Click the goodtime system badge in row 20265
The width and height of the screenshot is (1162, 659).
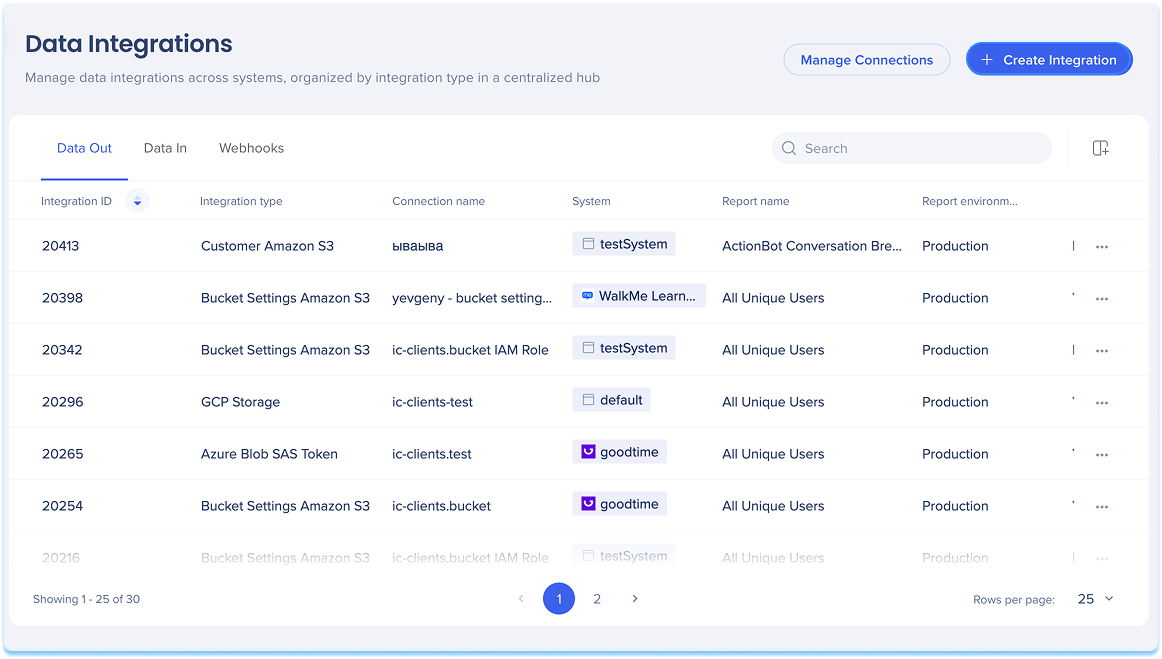(619, 452)
